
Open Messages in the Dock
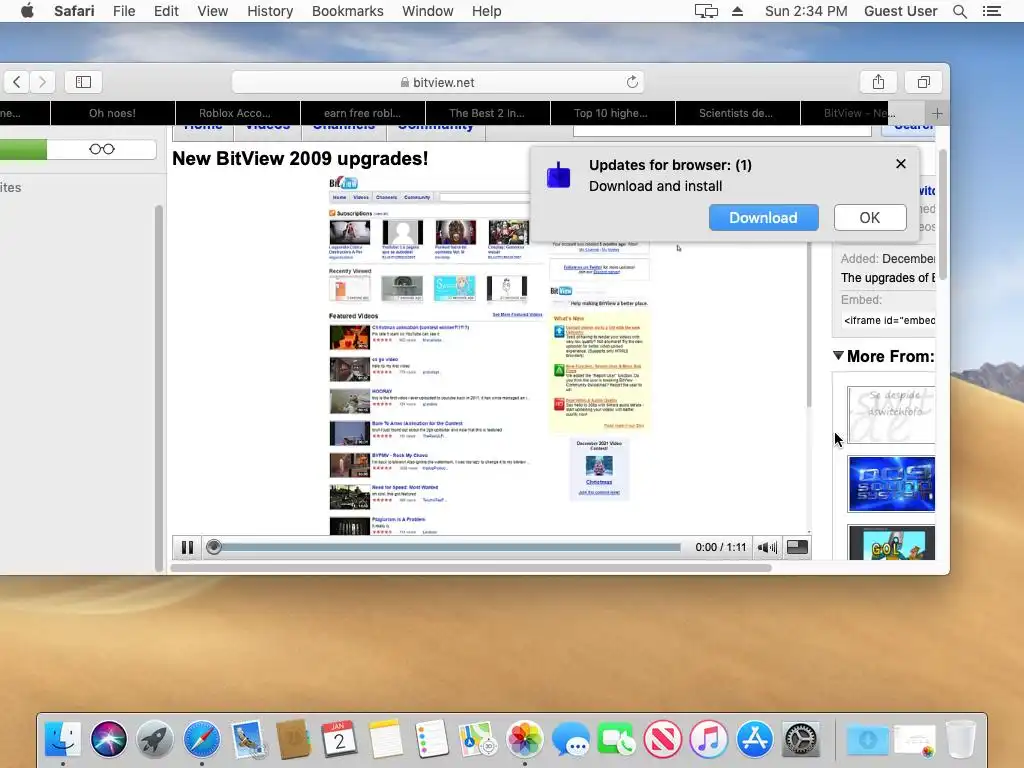[570, 739]
